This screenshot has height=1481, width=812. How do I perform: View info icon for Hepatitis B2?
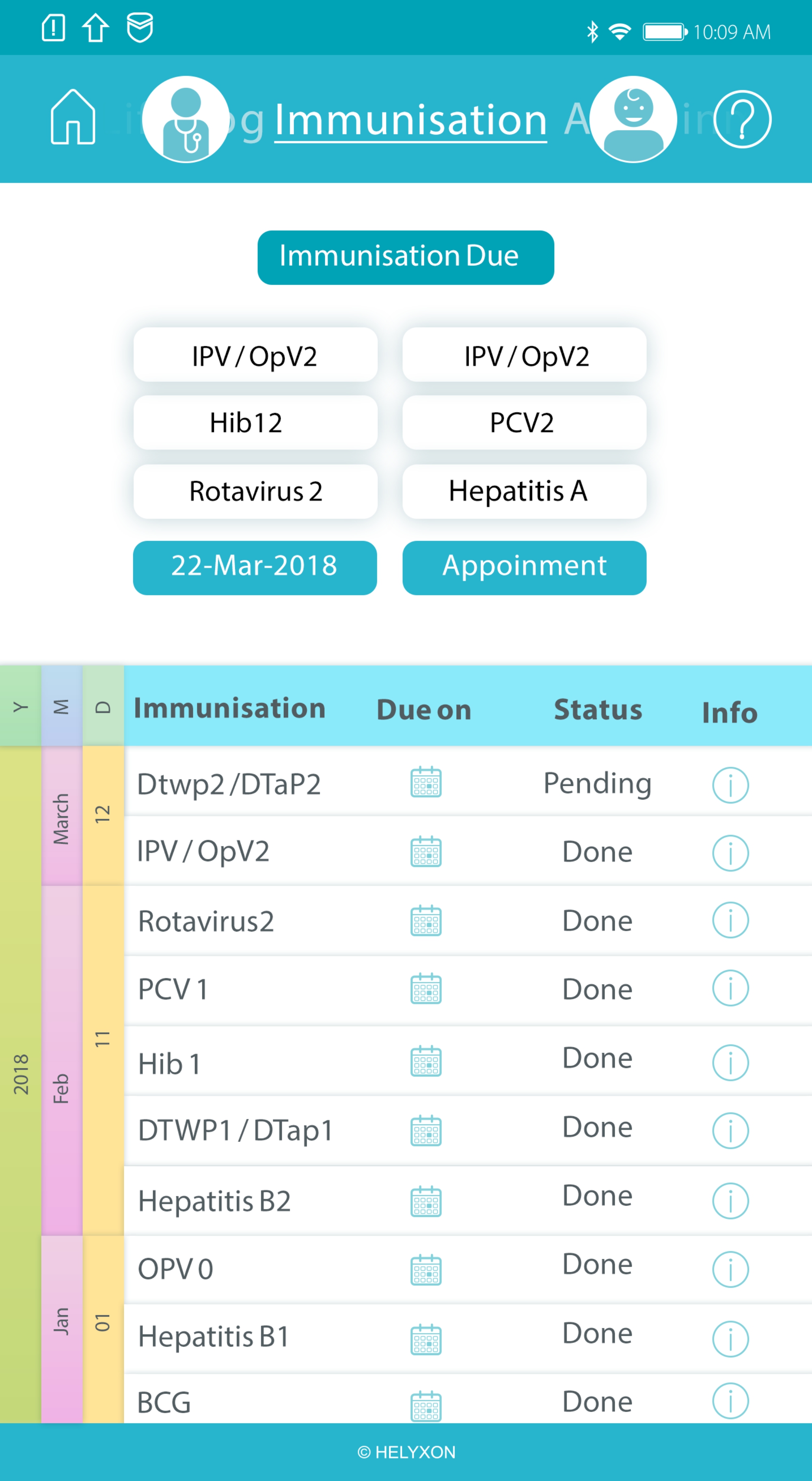pos(730,1200)
